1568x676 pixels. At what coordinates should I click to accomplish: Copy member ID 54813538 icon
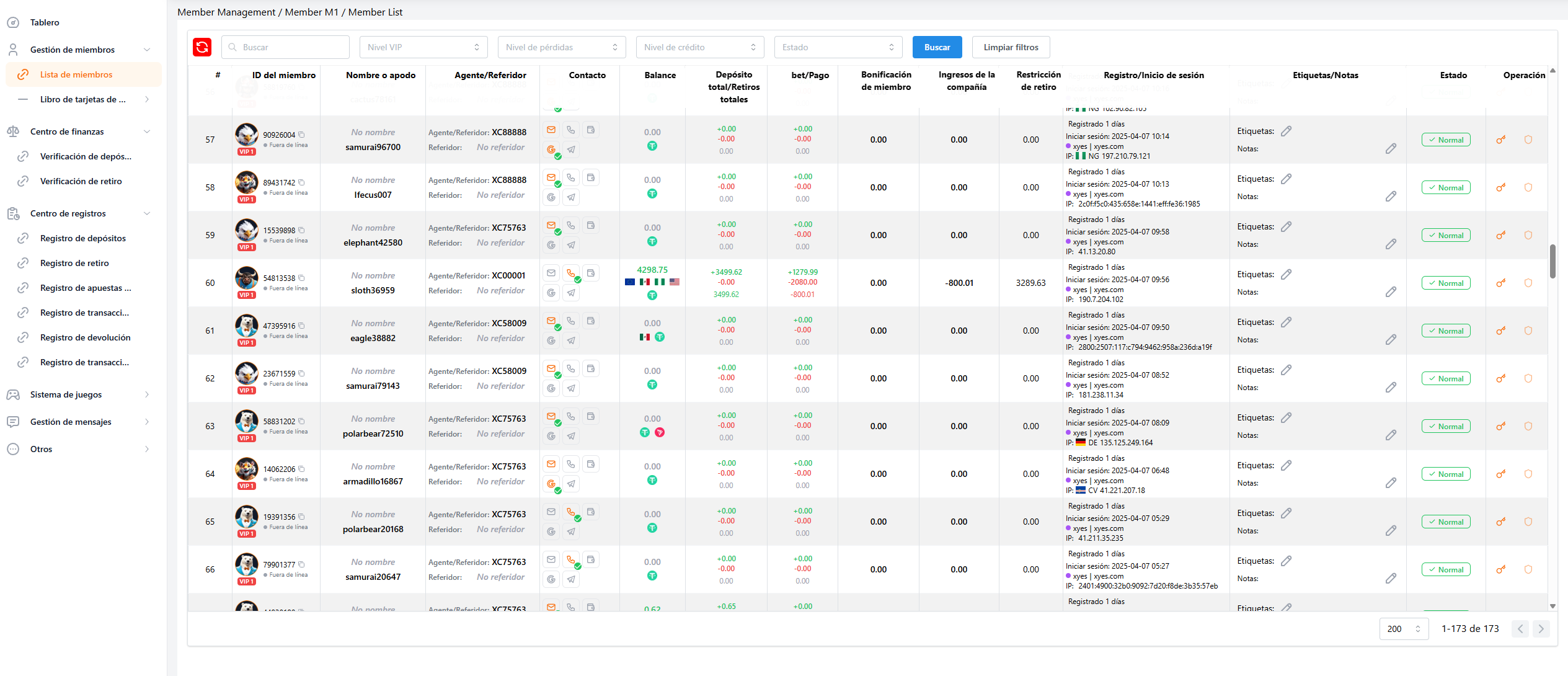click(x=302, y=278)
